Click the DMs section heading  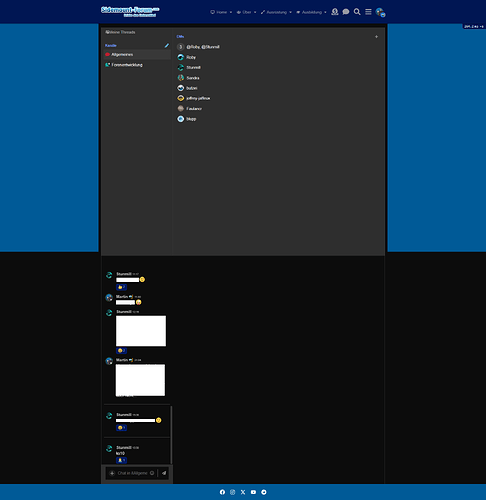pos(180,37)
